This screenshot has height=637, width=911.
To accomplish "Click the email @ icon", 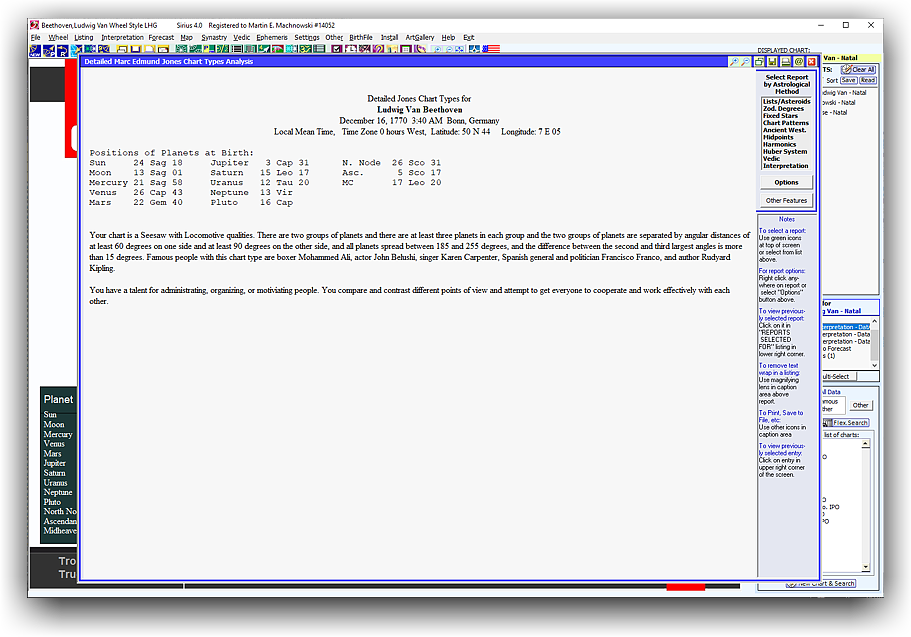I will [799, 62].
